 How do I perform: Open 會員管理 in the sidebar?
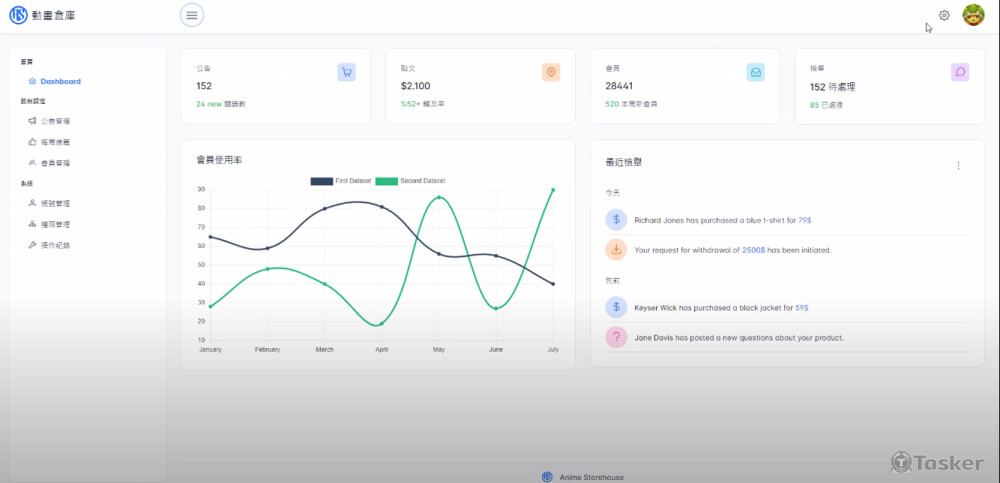tap(55, 162)
